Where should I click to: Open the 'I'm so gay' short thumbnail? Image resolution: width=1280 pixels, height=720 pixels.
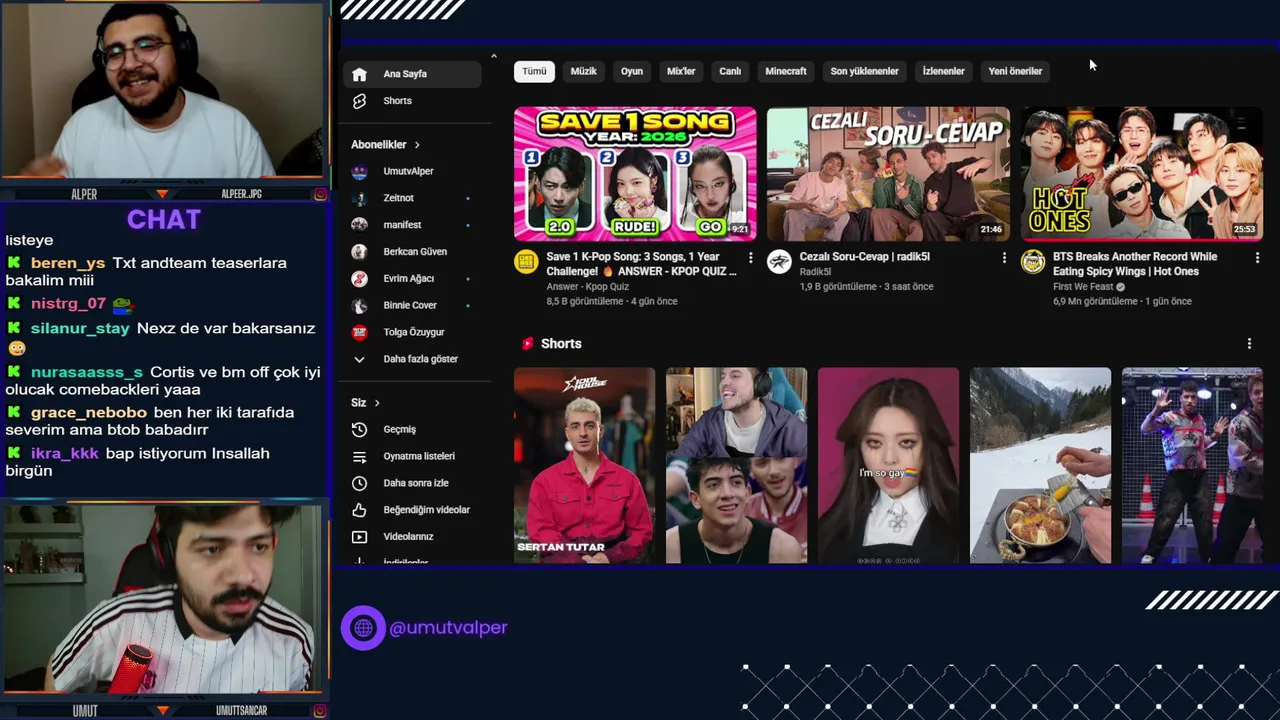pos(888,465)
